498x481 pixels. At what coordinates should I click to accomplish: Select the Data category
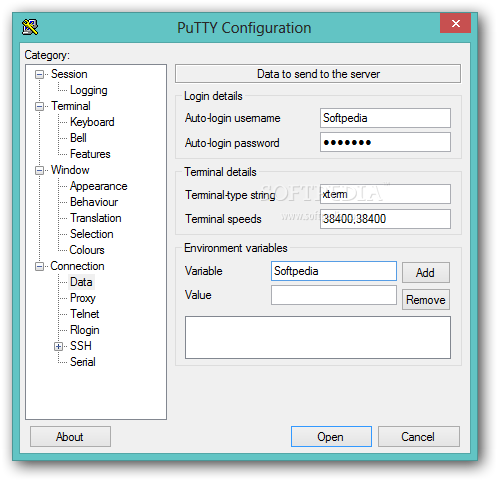pyautogui.click(x=81, y=282)
